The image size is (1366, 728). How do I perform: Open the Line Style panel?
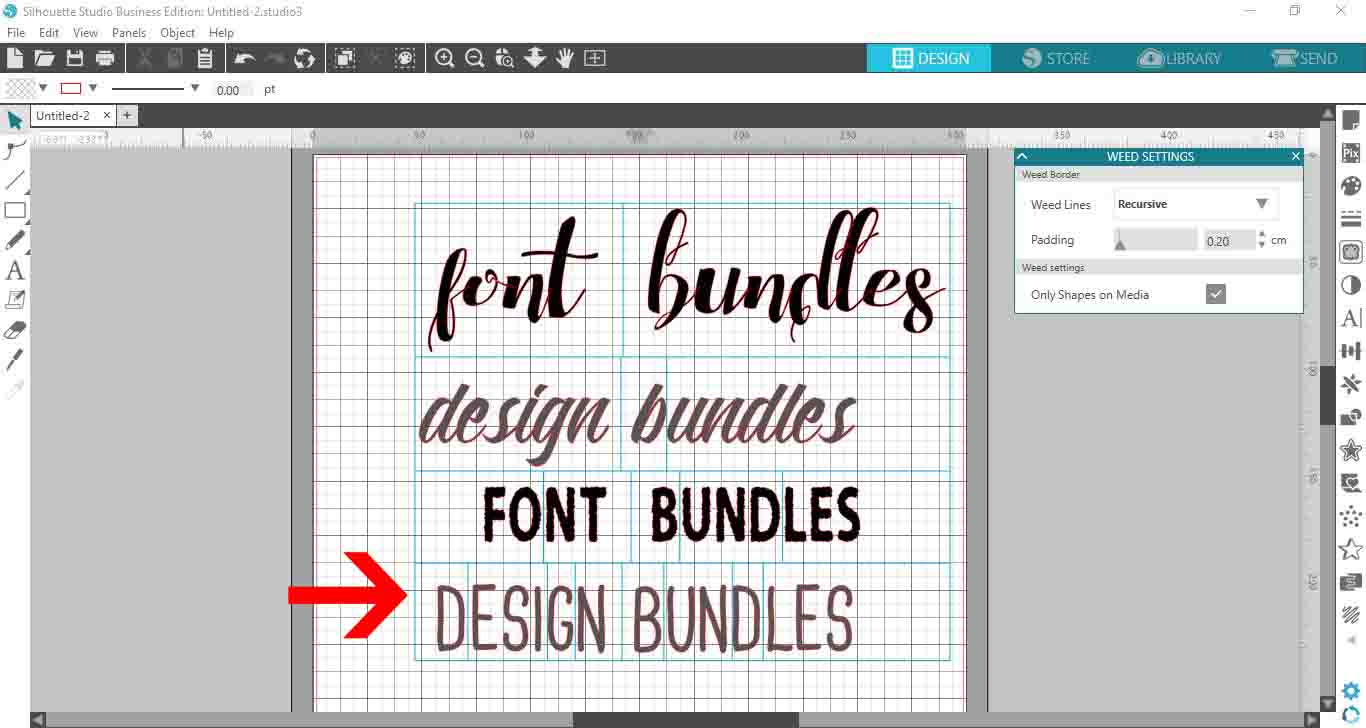[x=1351, y=219]
